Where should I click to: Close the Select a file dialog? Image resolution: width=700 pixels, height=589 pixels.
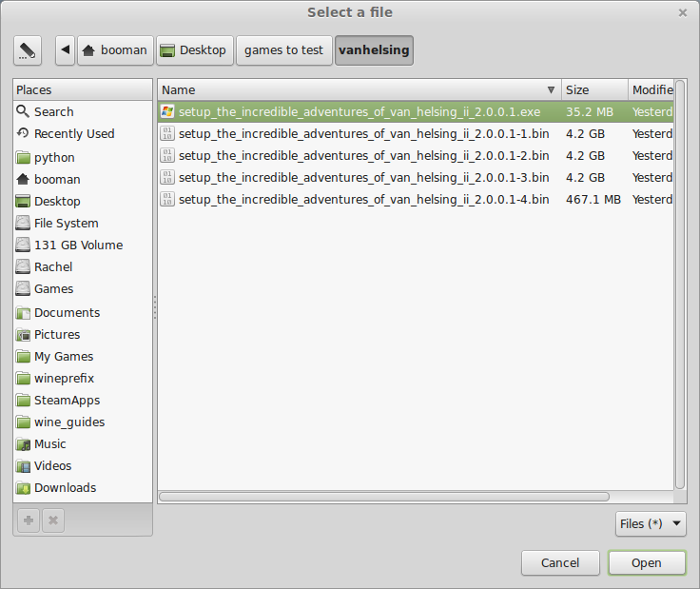click(x=683, y=13)
